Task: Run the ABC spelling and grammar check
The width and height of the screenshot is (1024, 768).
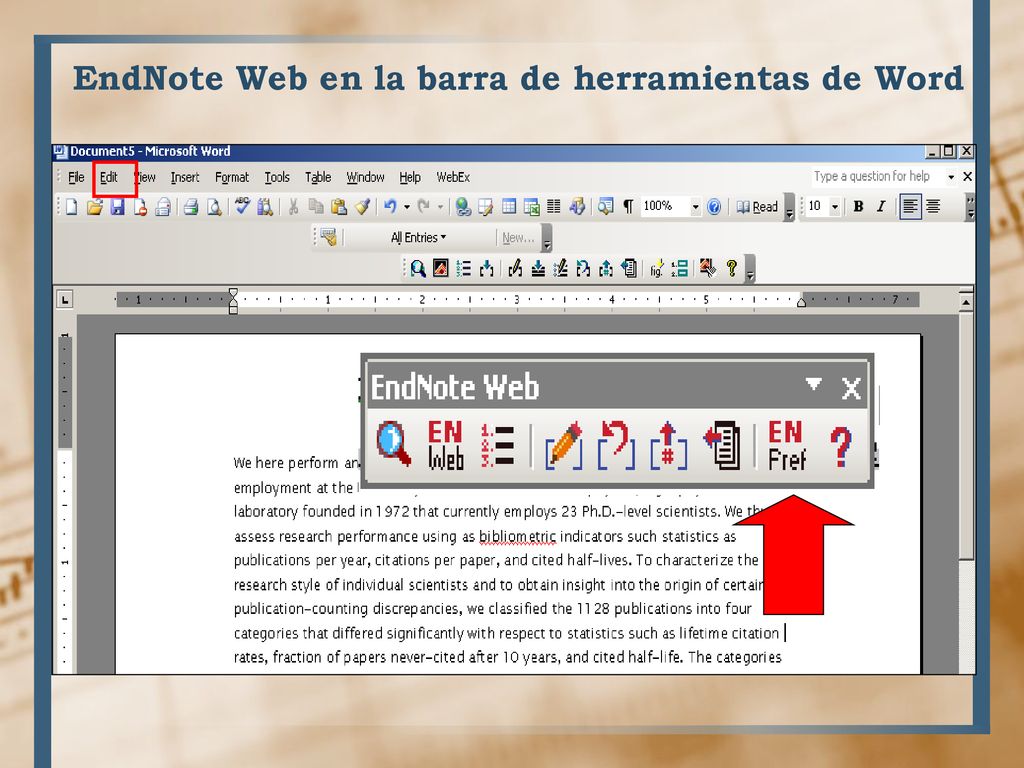Action: coord(242,206)
